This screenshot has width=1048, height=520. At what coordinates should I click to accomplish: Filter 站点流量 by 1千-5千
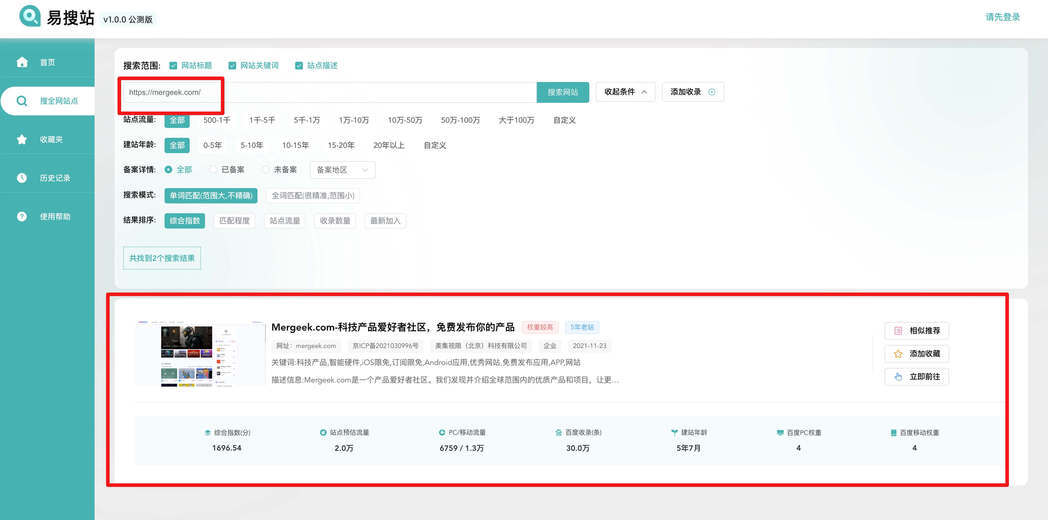[x=262, y=120]
